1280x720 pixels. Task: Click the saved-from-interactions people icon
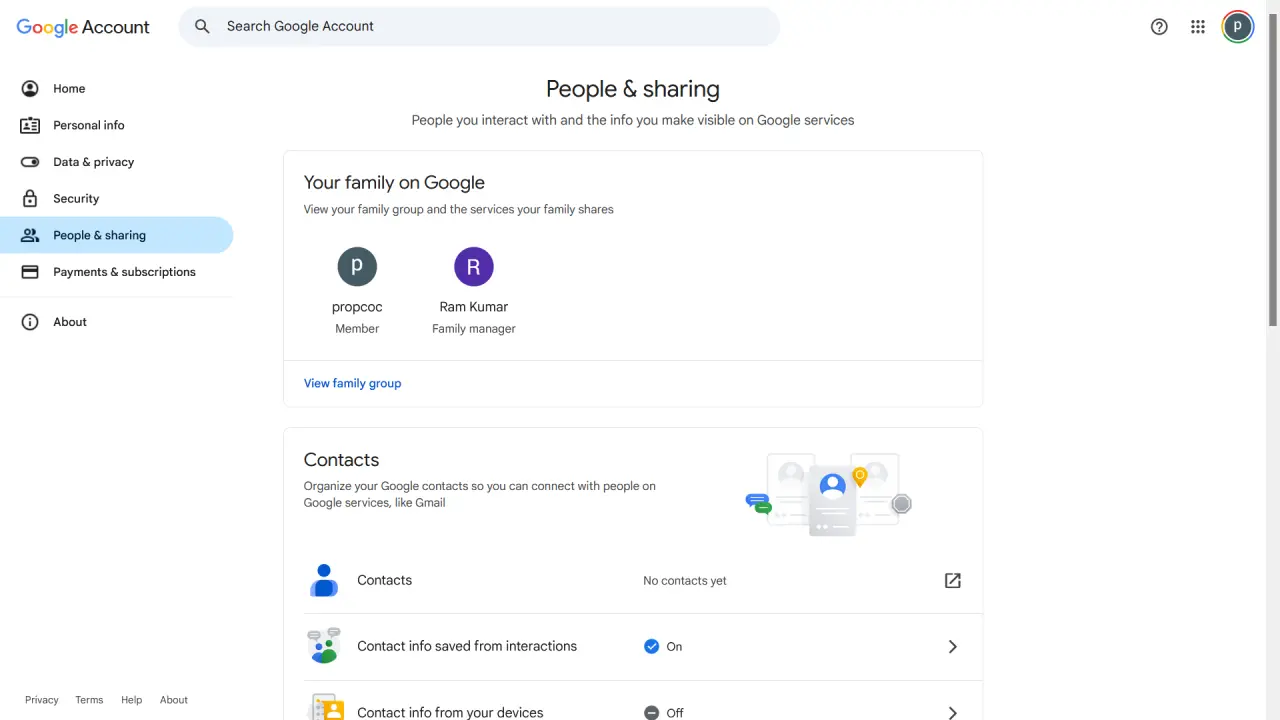click(324, 646)
